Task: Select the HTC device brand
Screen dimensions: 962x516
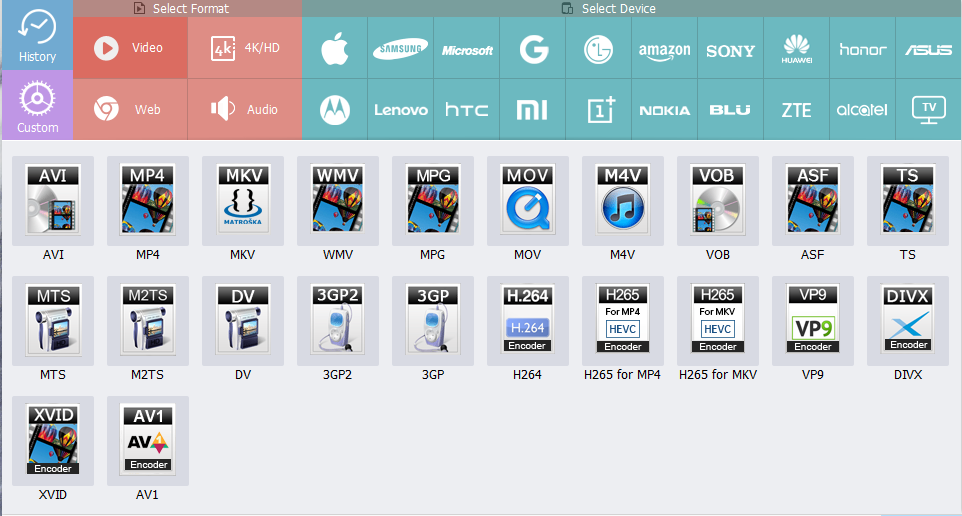Action: click(467, 109)
